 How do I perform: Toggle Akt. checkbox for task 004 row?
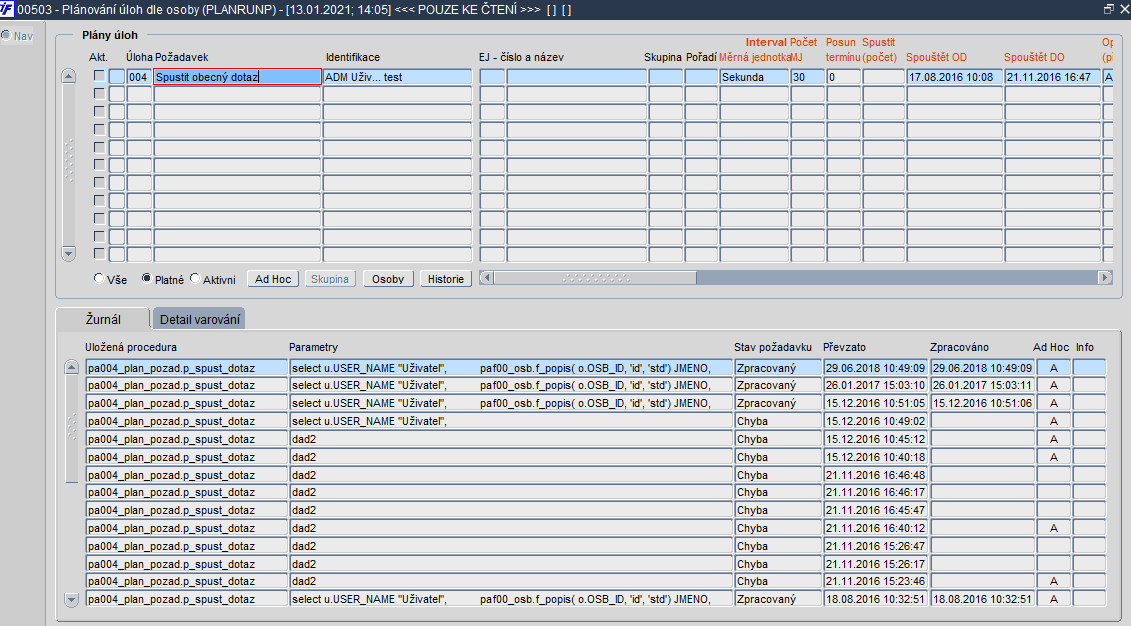[x=100, y=76]
